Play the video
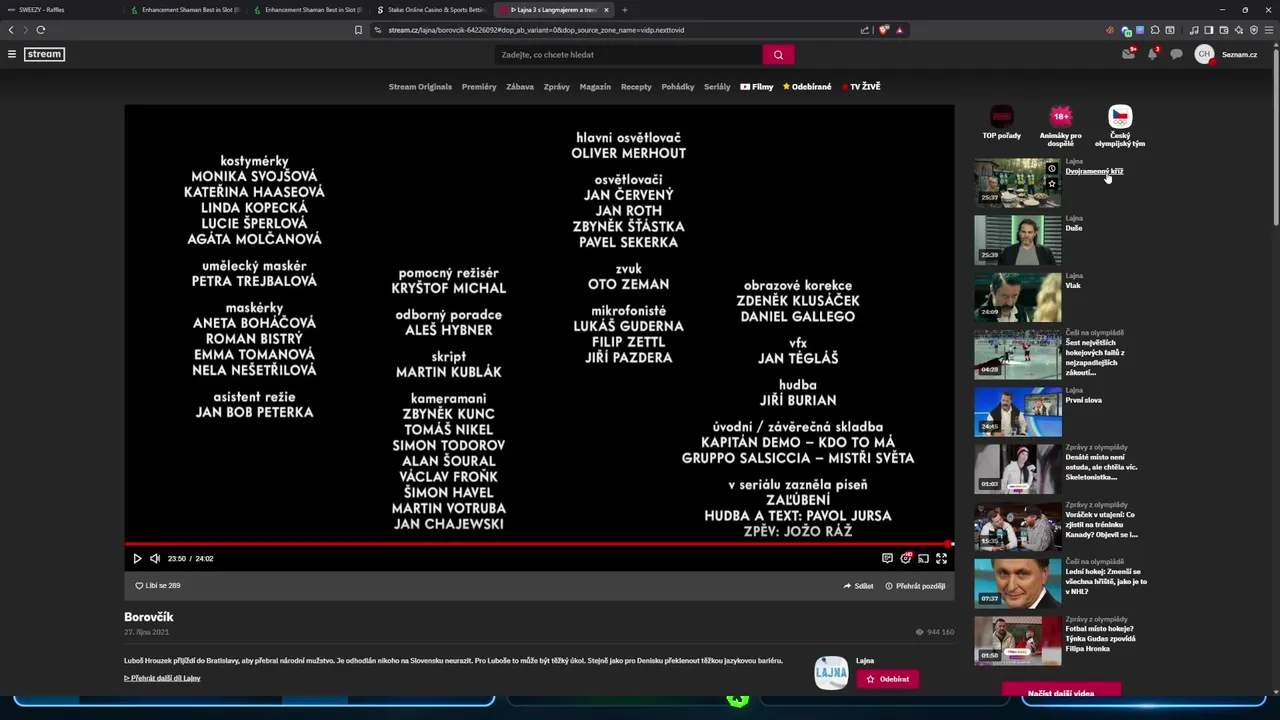1280x720 pixels. click(x=137, y=559)
